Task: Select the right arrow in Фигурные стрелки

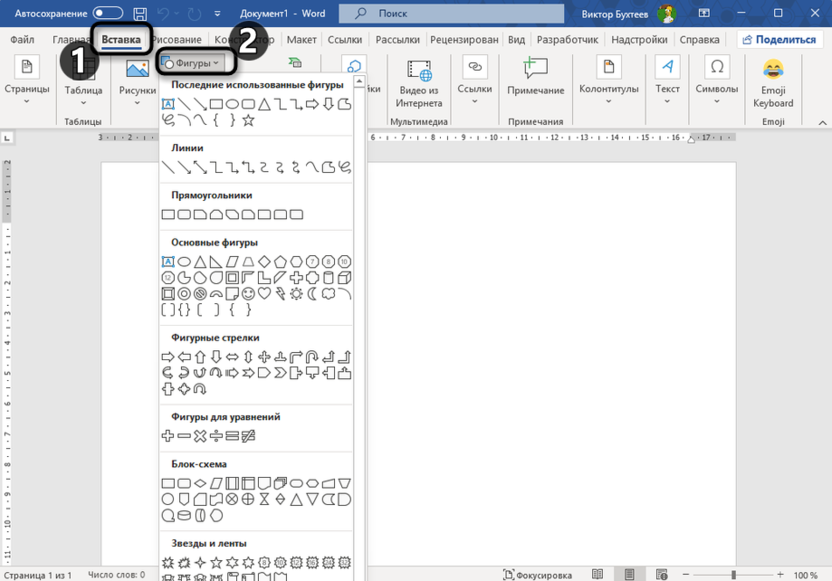Action: click(x=168, y=357)
